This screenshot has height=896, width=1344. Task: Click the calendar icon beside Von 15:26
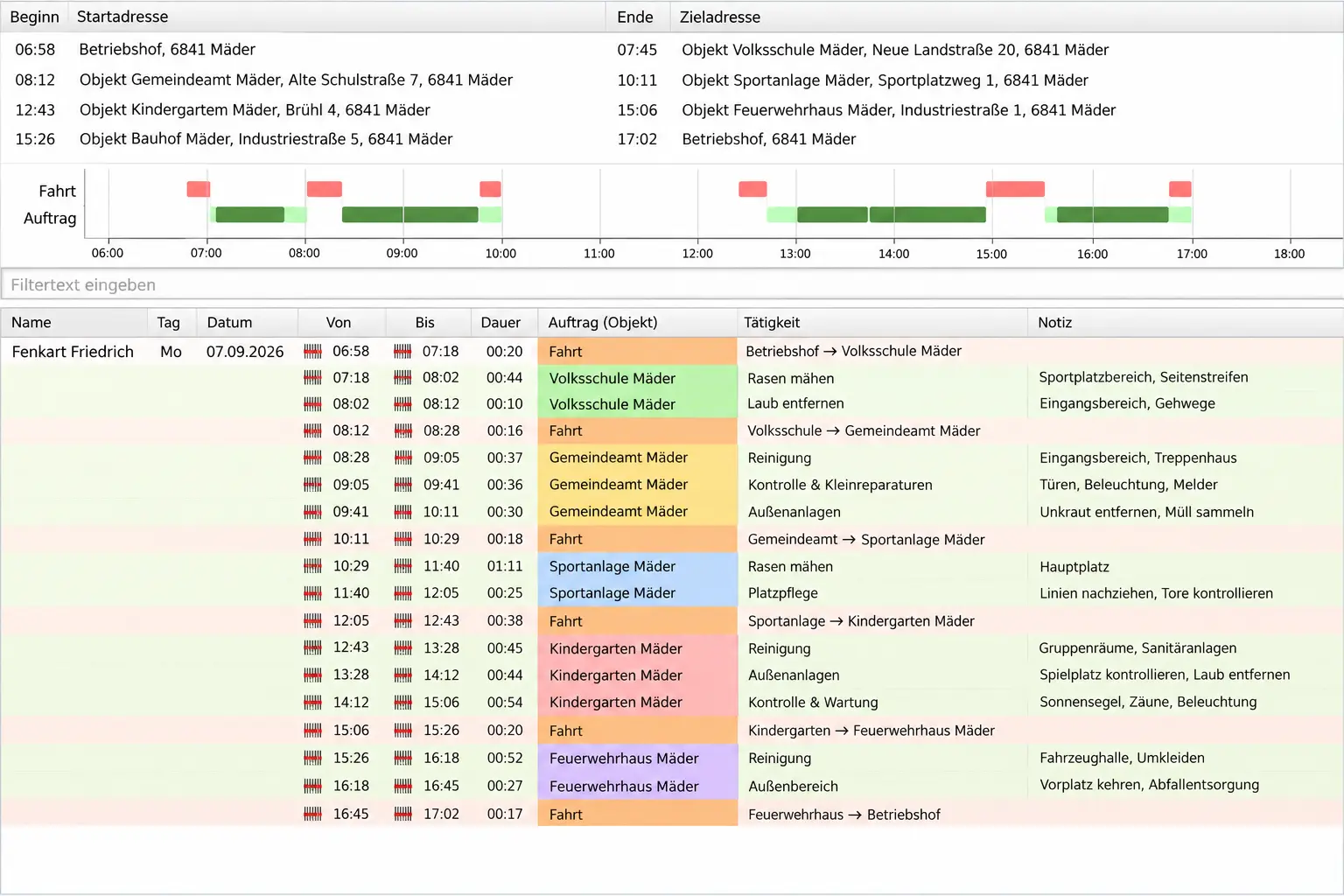click(312, 759)
